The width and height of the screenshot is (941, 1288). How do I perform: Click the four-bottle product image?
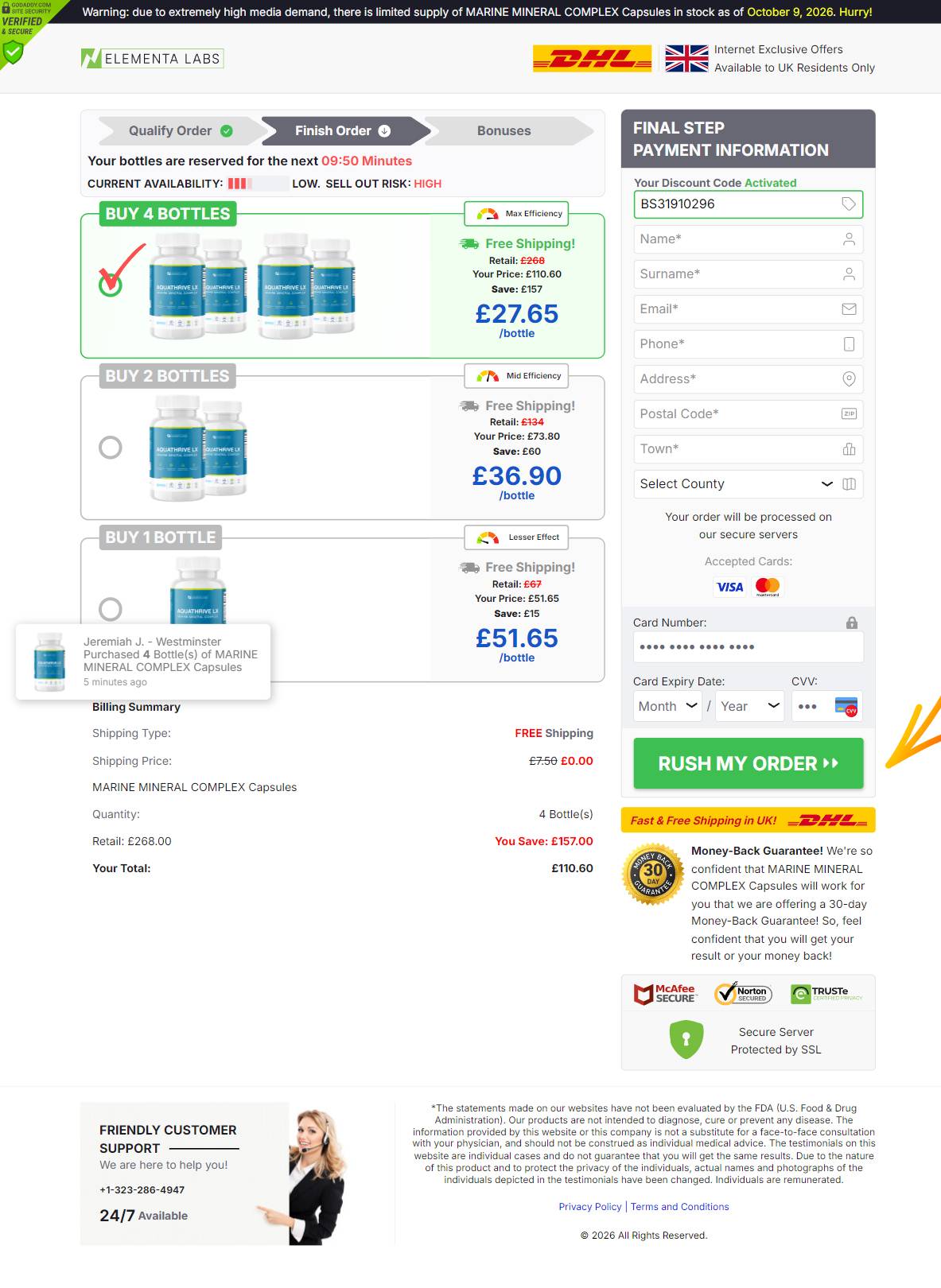[252, 287]
